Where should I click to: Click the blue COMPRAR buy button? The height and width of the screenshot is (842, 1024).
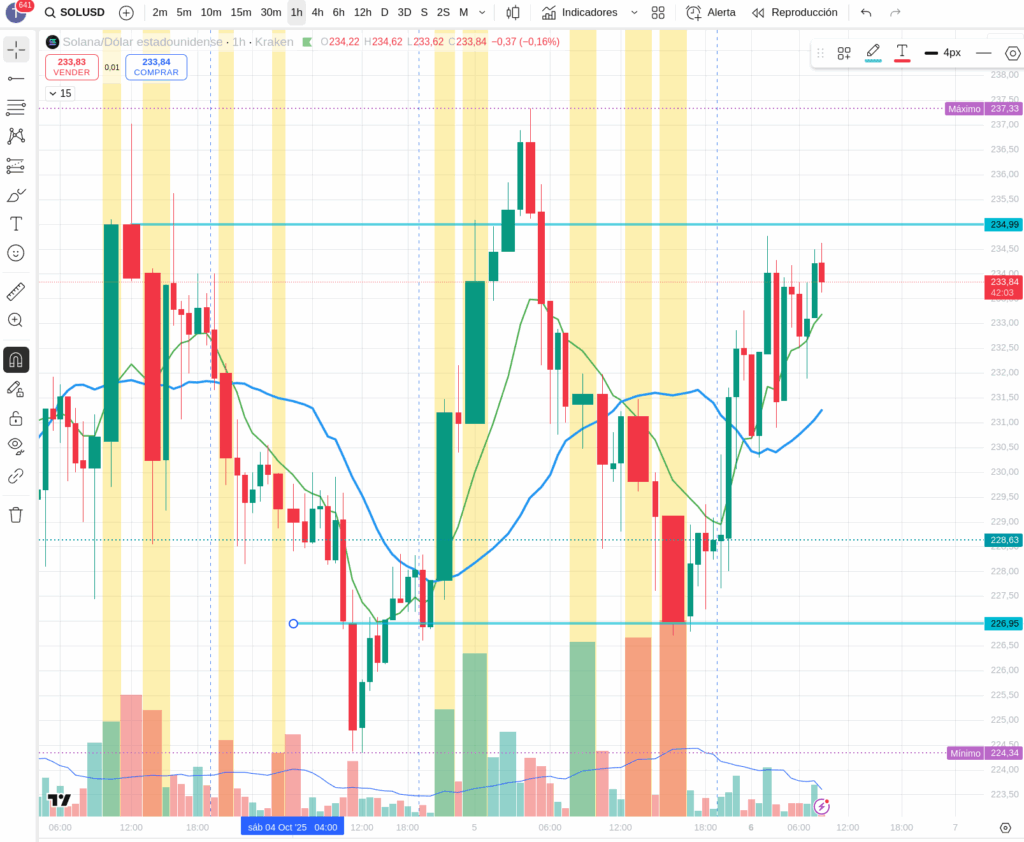tap(156, 67)
